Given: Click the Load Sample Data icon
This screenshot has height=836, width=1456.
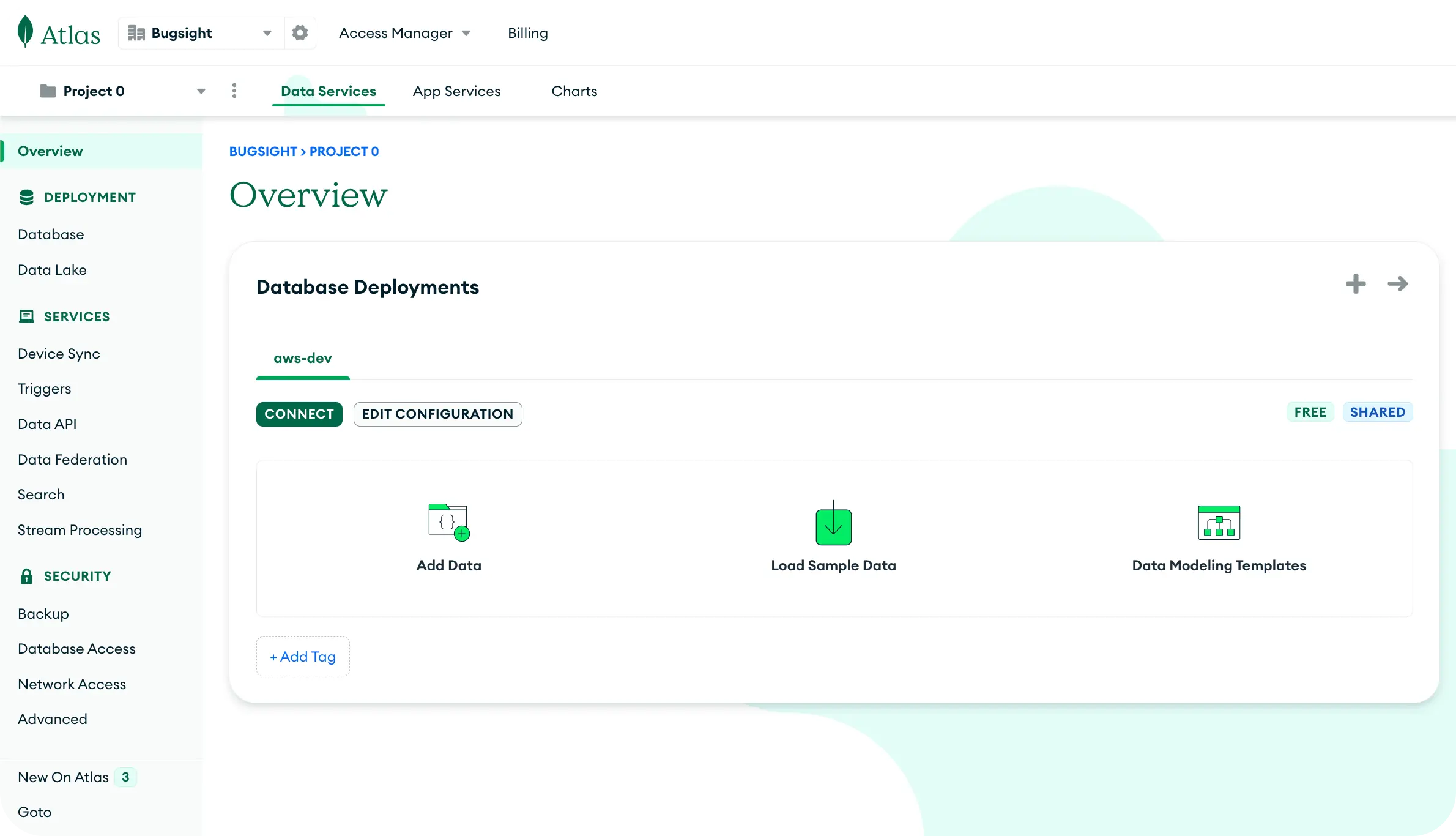Looking at the screenshot, I should 833,524.
